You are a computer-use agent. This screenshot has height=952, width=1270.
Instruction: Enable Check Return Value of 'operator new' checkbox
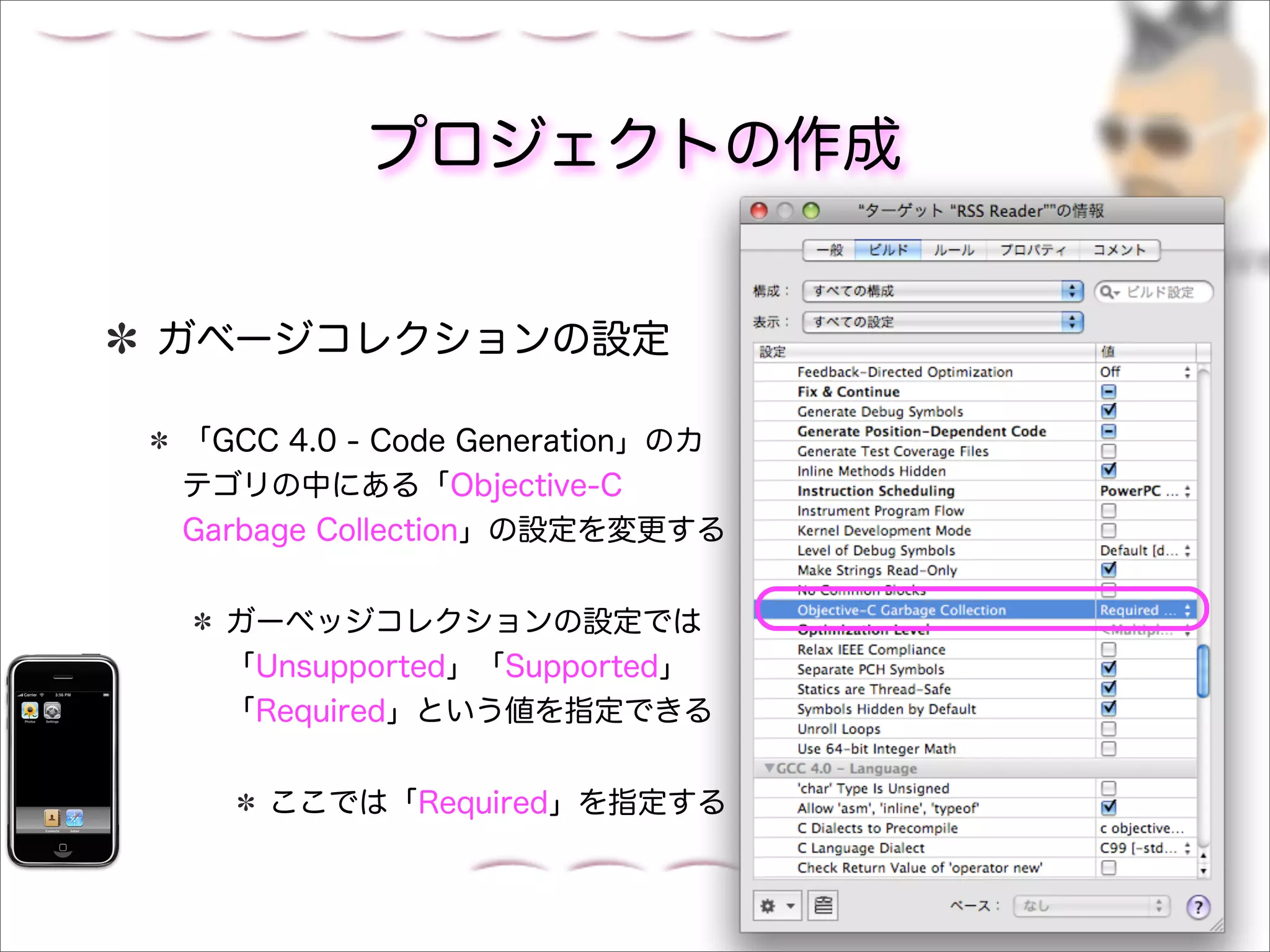click(x=1109, y=867)
